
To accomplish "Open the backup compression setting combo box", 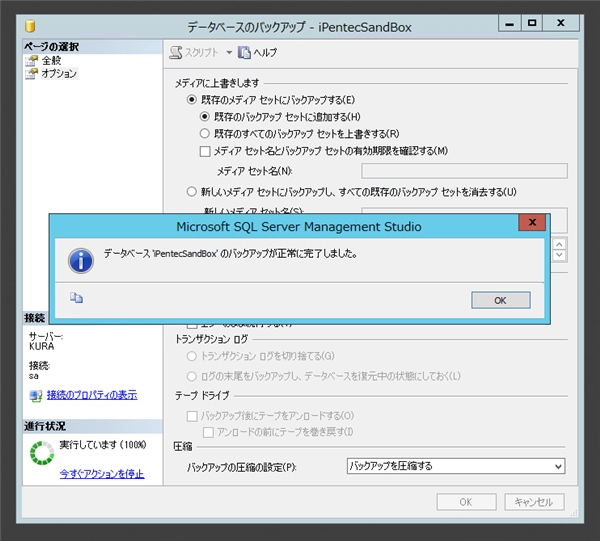I will (456, 466).
